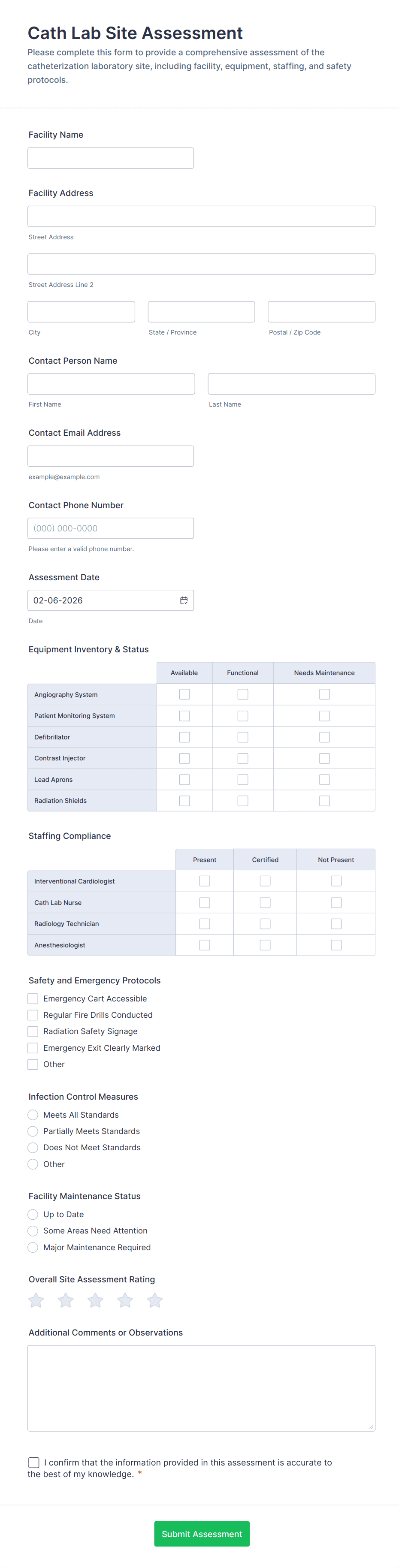Viewport: 399px width, 1568px height.
Task: Mark Anesthesiologist as Not Present
Action: pos(336,945)
